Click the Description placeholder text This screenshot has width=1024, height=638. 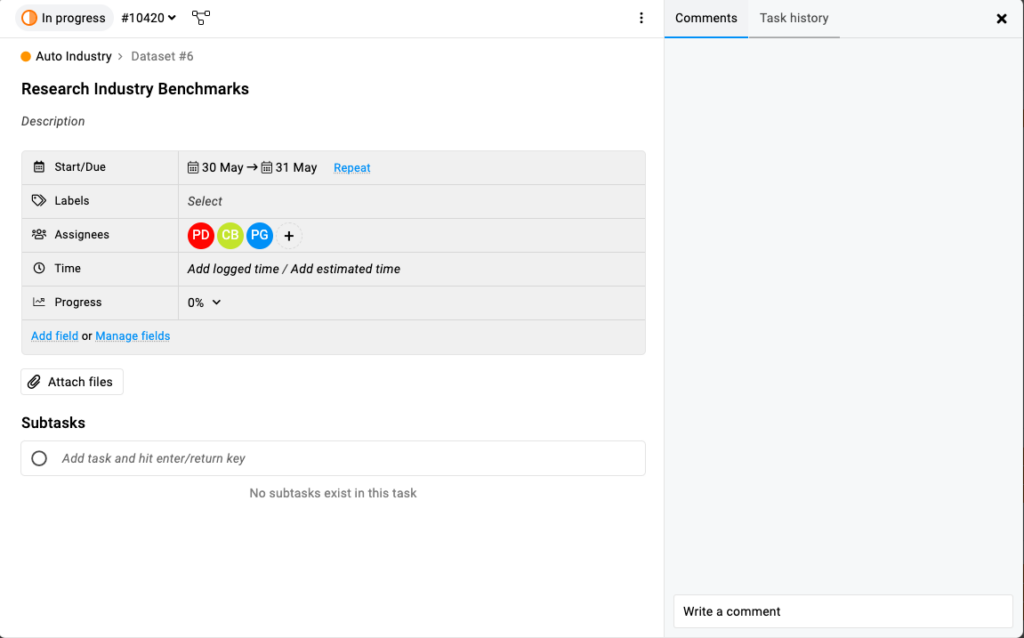(x=53, y=121)
